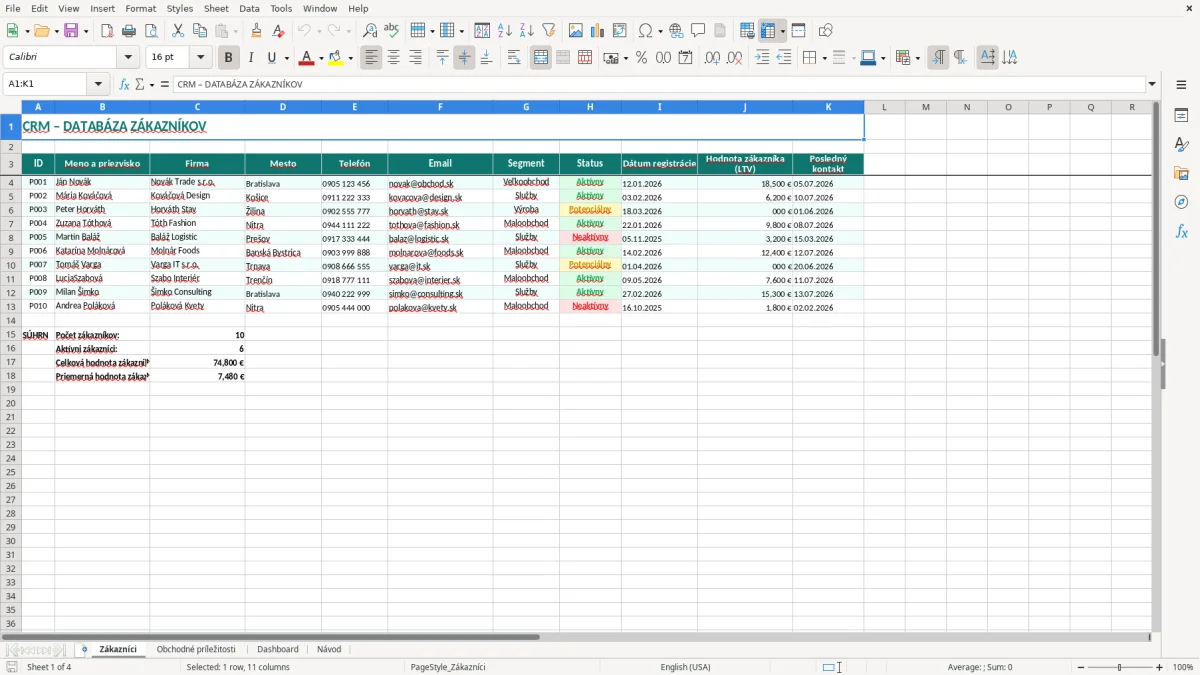This screenshot has height=675, width=1200.
Task: Open the Function Wizard fx icon
Action: click(125, 84)
